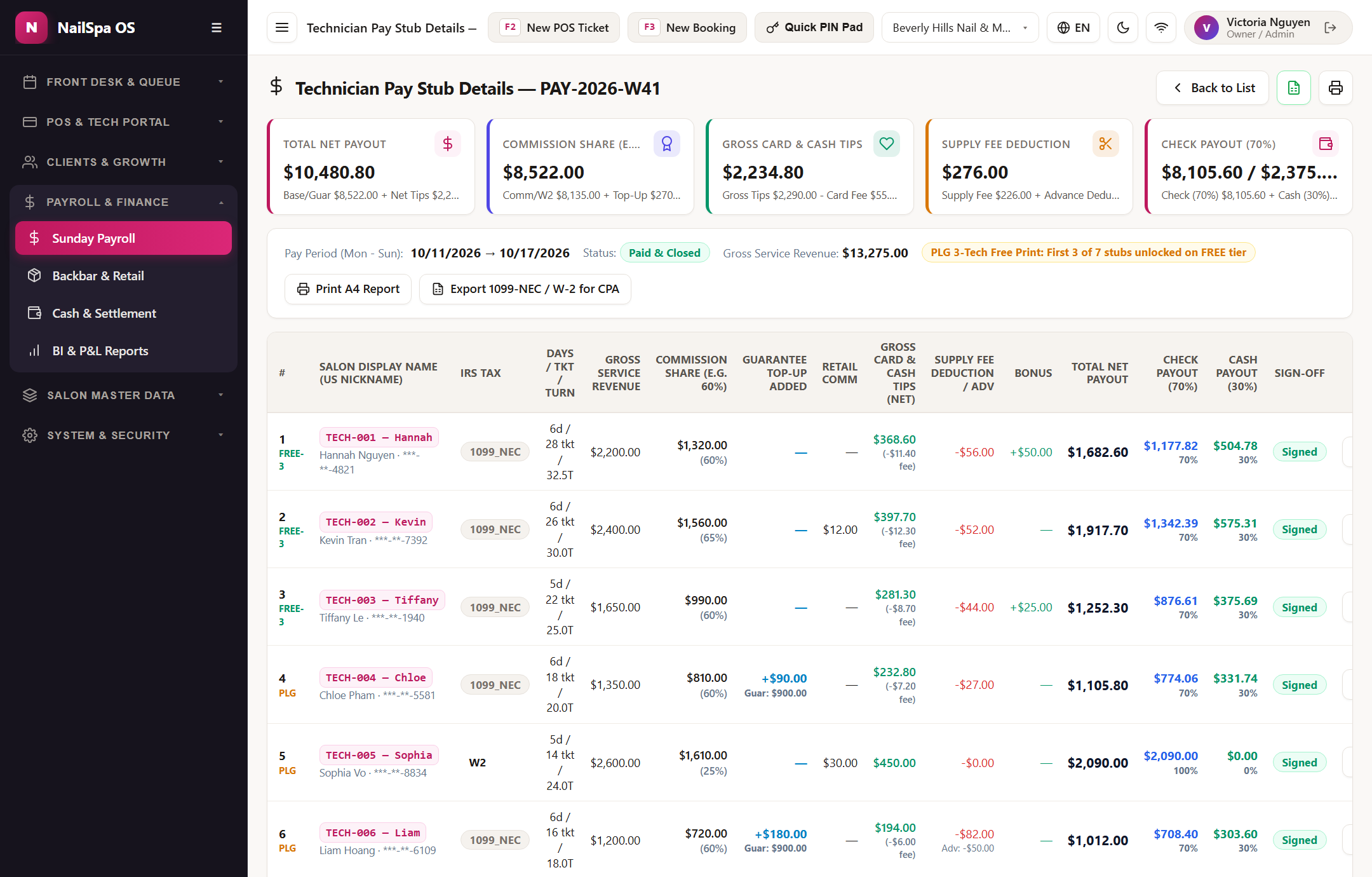Click the logout icon beside Victoria Nguyen

1331,27
